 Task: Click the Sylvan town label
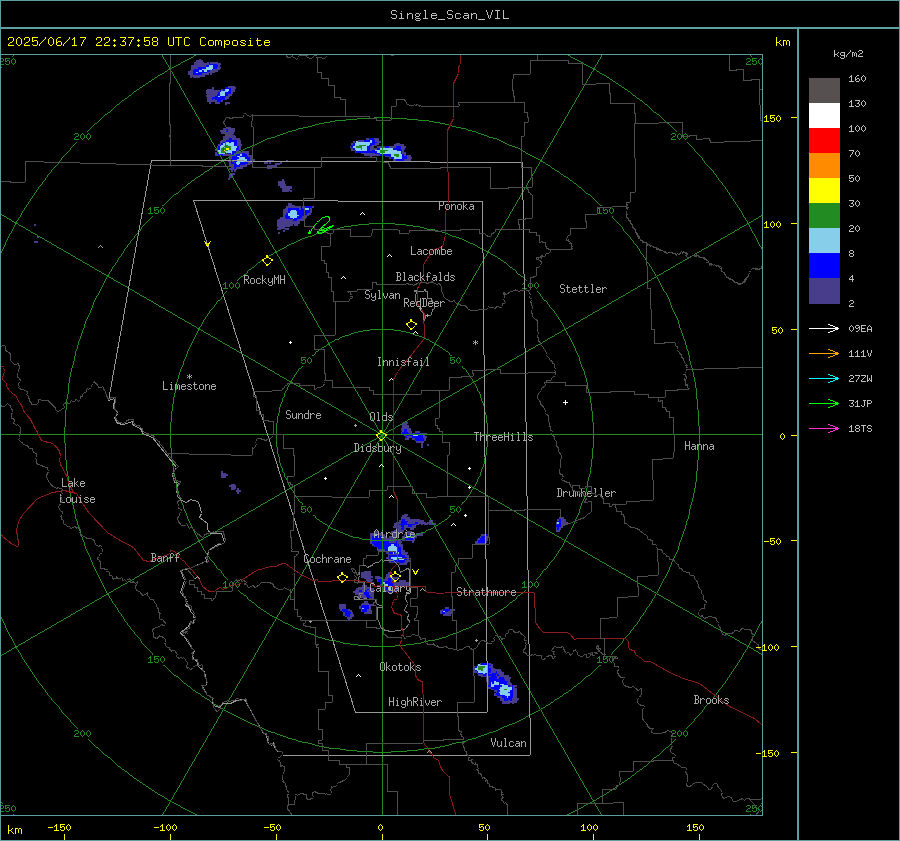[382, 295]
